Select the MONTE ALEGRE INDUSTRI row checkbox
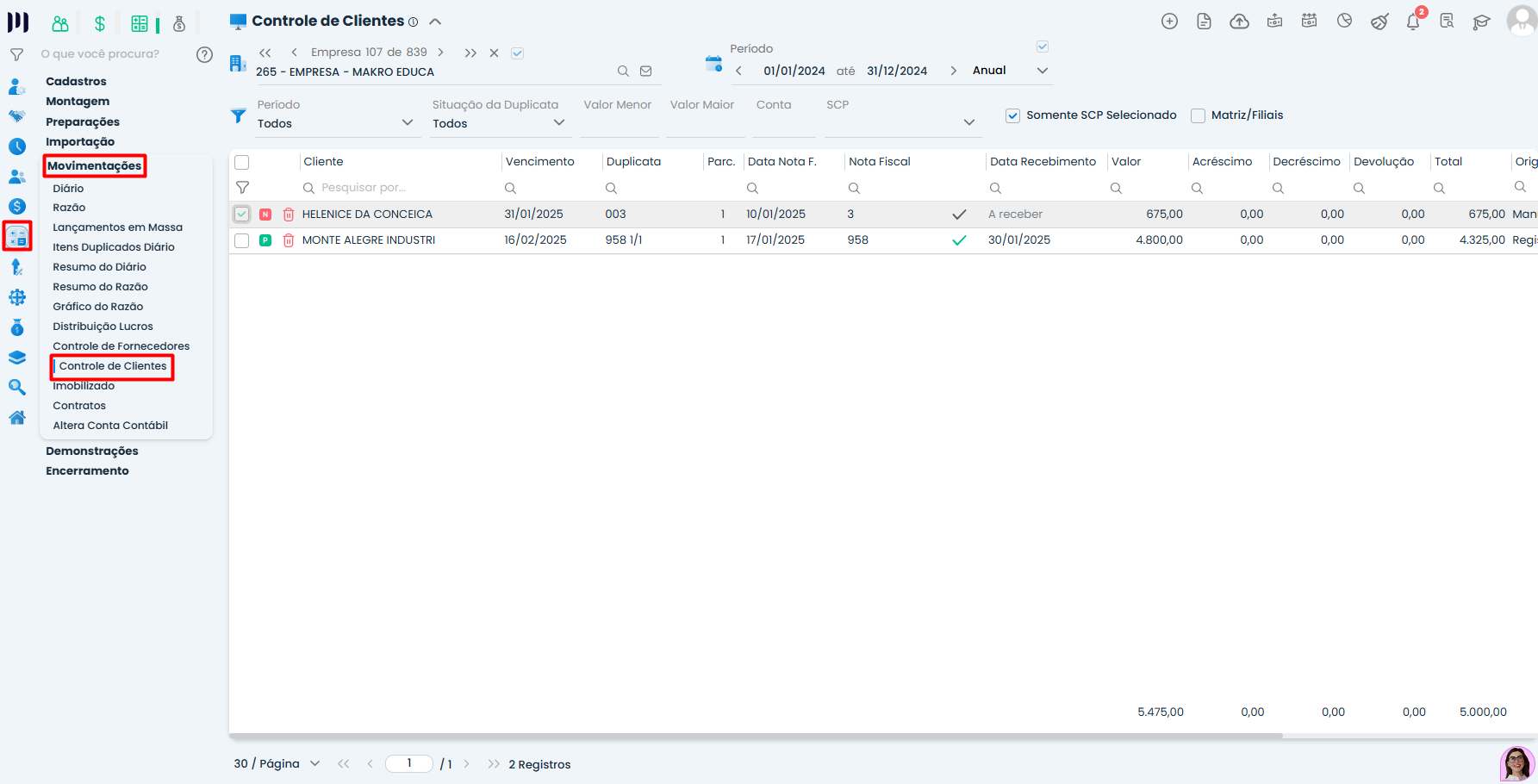This screenshot has width=1538, height=784. point(242,240)
